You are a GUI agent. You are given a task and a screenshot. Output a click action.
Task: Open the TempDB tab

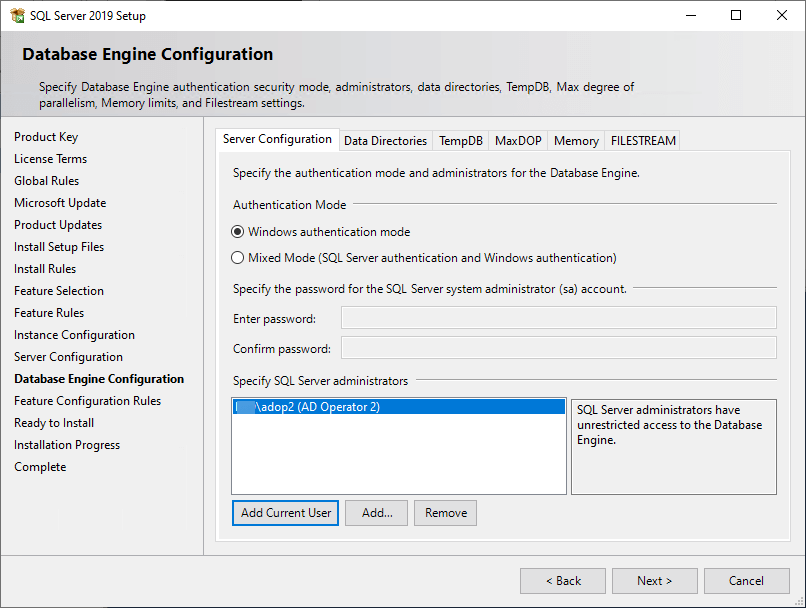click(x=461, y=141)
